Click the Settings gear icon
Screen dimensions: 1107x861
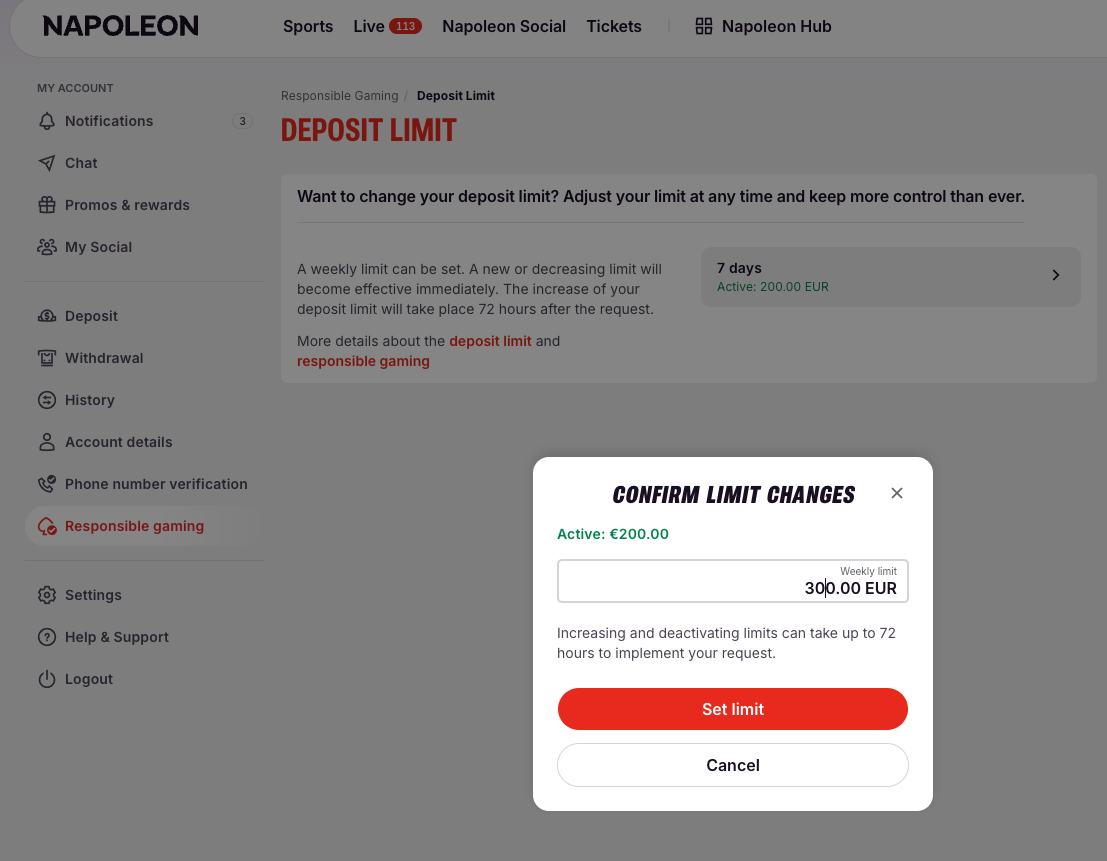pos(47,595)
